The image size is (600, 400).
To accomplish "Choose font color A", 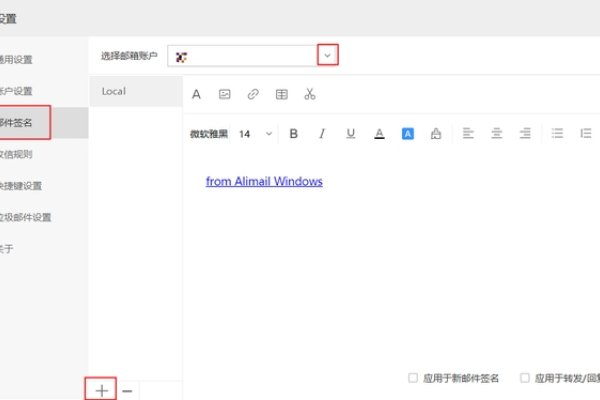I will (379, 134).
